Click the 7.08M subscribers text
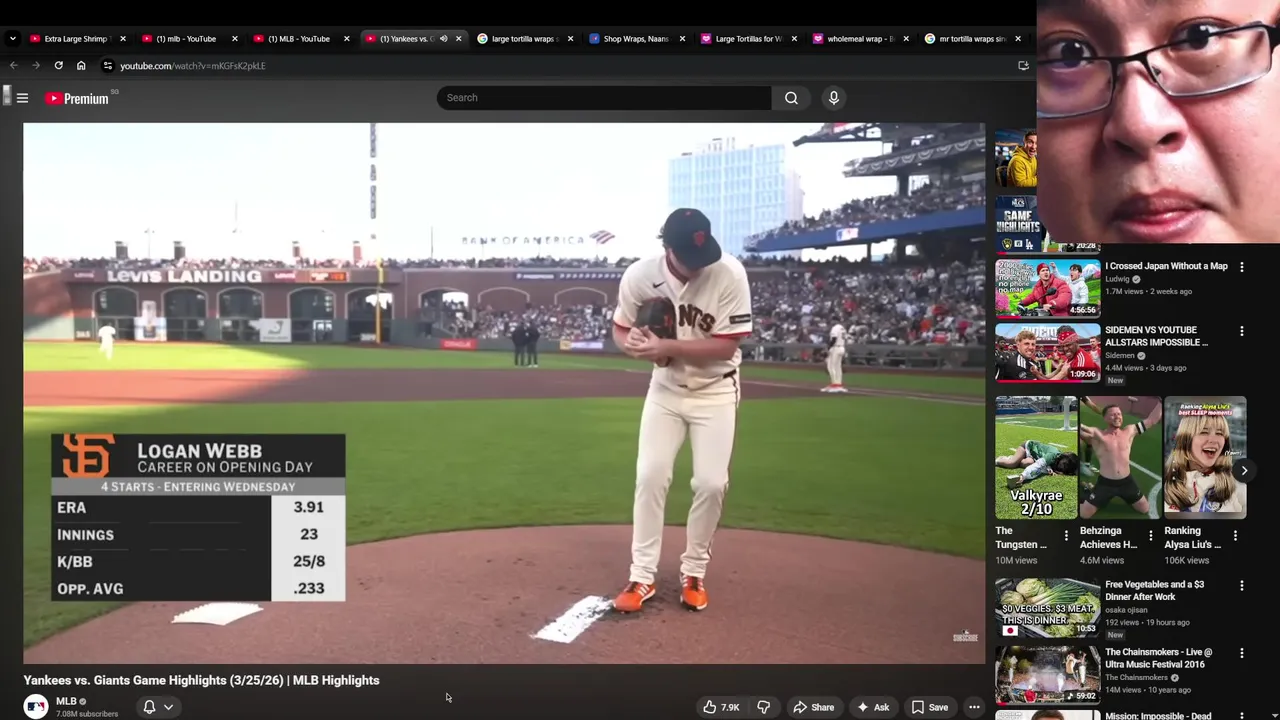This screenshot has width=1280, height=720. pyautogui.click(x=87, y=714)
